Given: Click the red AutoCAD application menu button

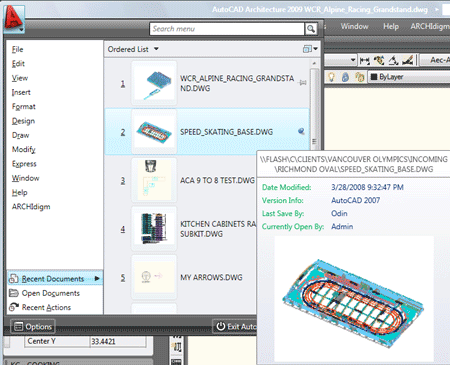Looking at the screenshot, I should click(14, 19).
